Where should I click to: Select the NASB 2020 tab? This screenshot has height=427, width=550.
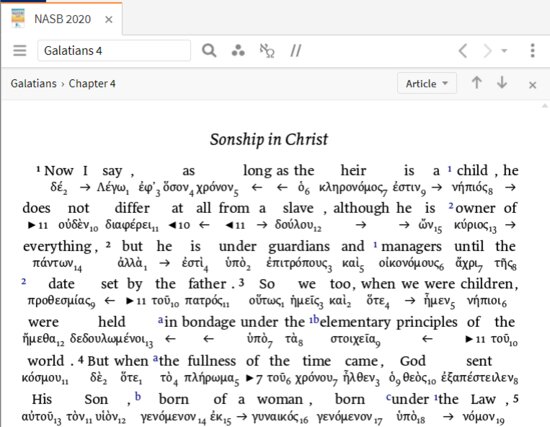(62, 19)
